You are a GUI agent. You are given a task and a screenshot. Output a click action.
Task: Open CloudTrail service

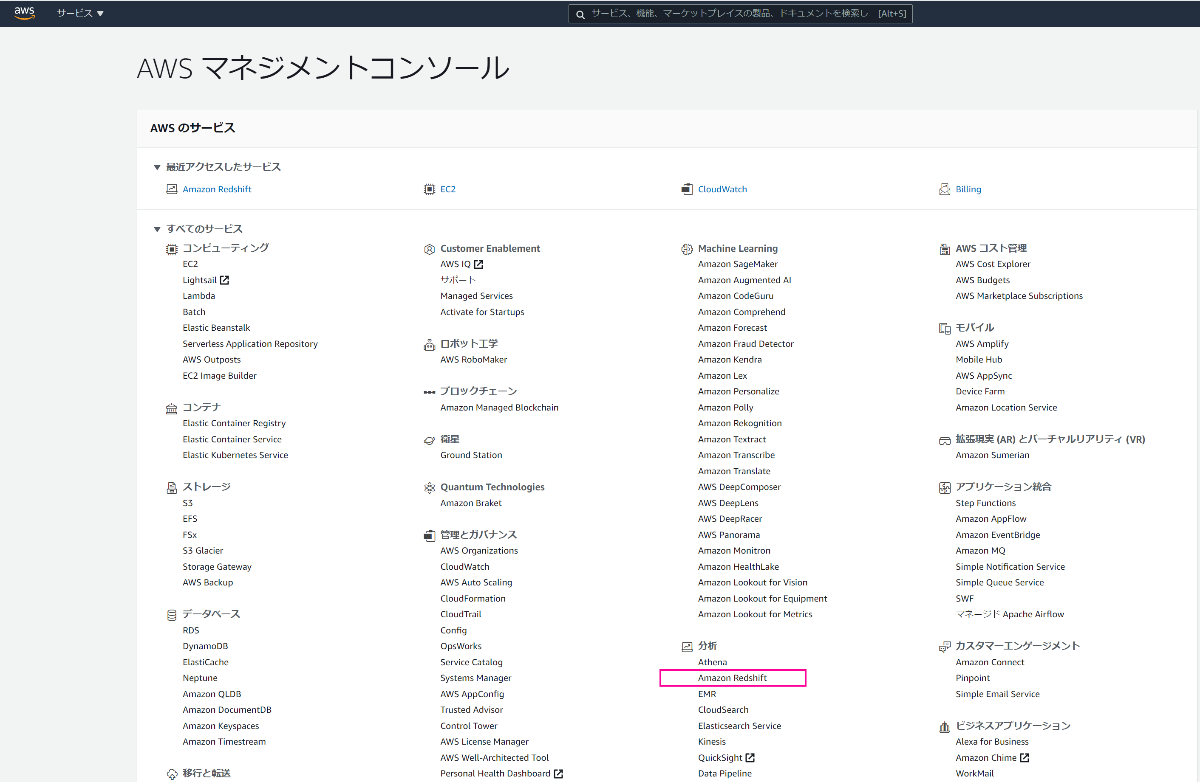461,614
